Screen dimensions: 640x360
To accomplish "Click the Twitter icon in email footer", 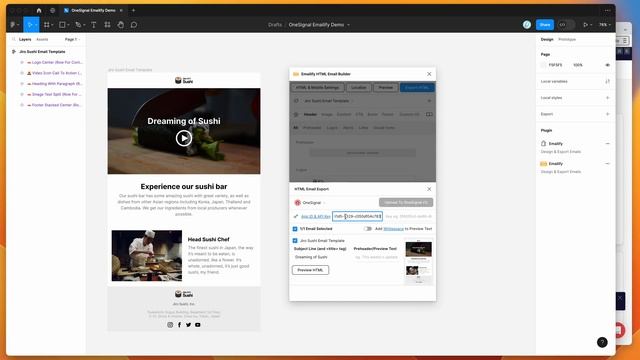I will (189, 325).
